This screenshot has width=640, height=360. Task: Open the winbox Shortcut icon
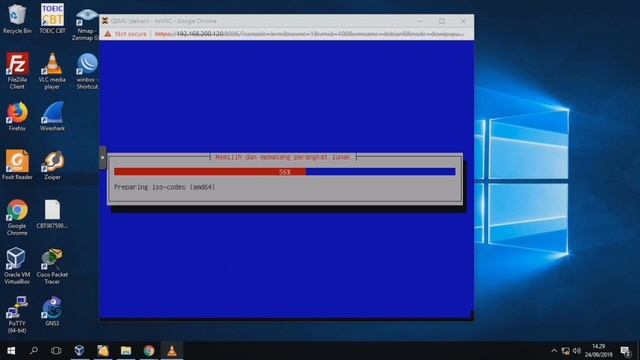tap(87, 71)
